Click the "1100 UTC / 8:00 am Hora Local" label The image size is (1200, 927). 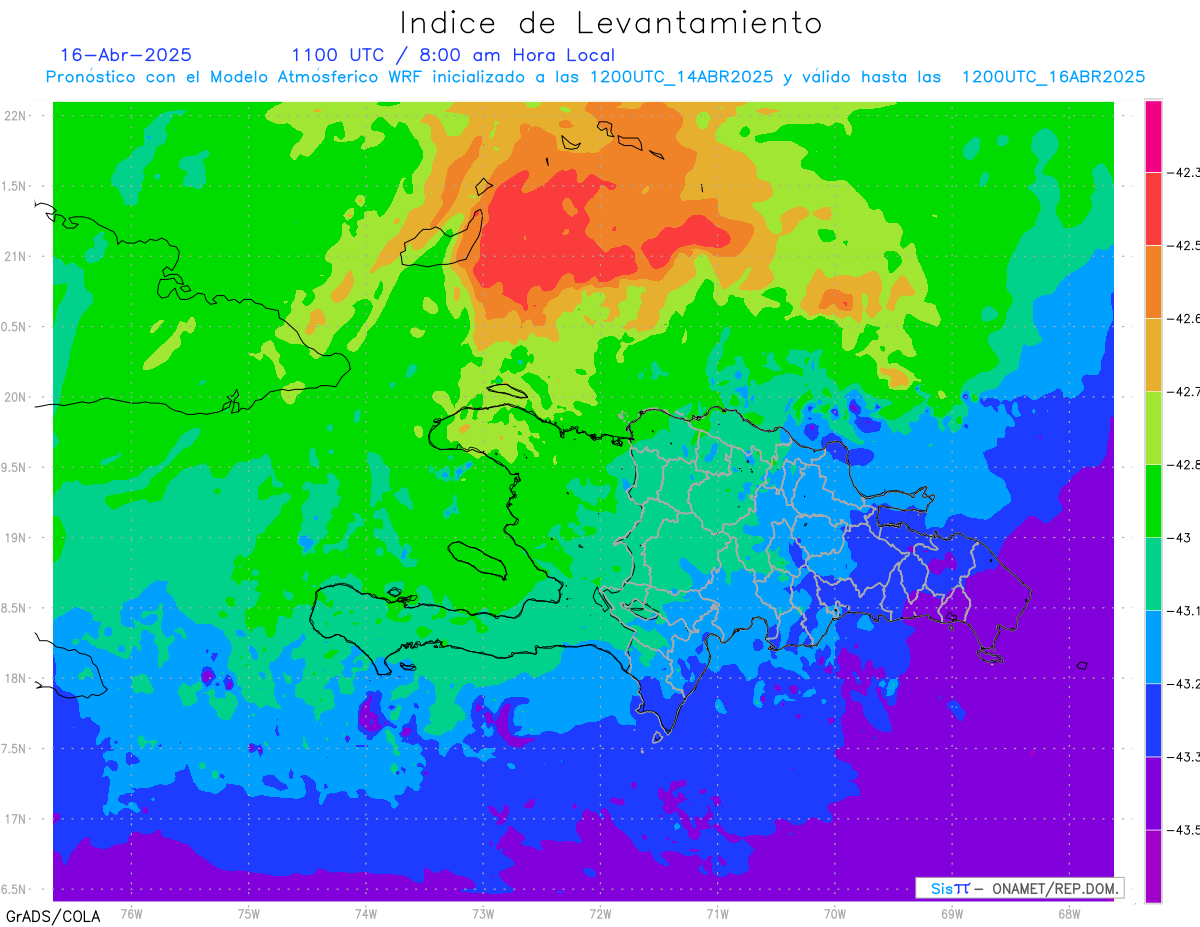tap(453, 56)
